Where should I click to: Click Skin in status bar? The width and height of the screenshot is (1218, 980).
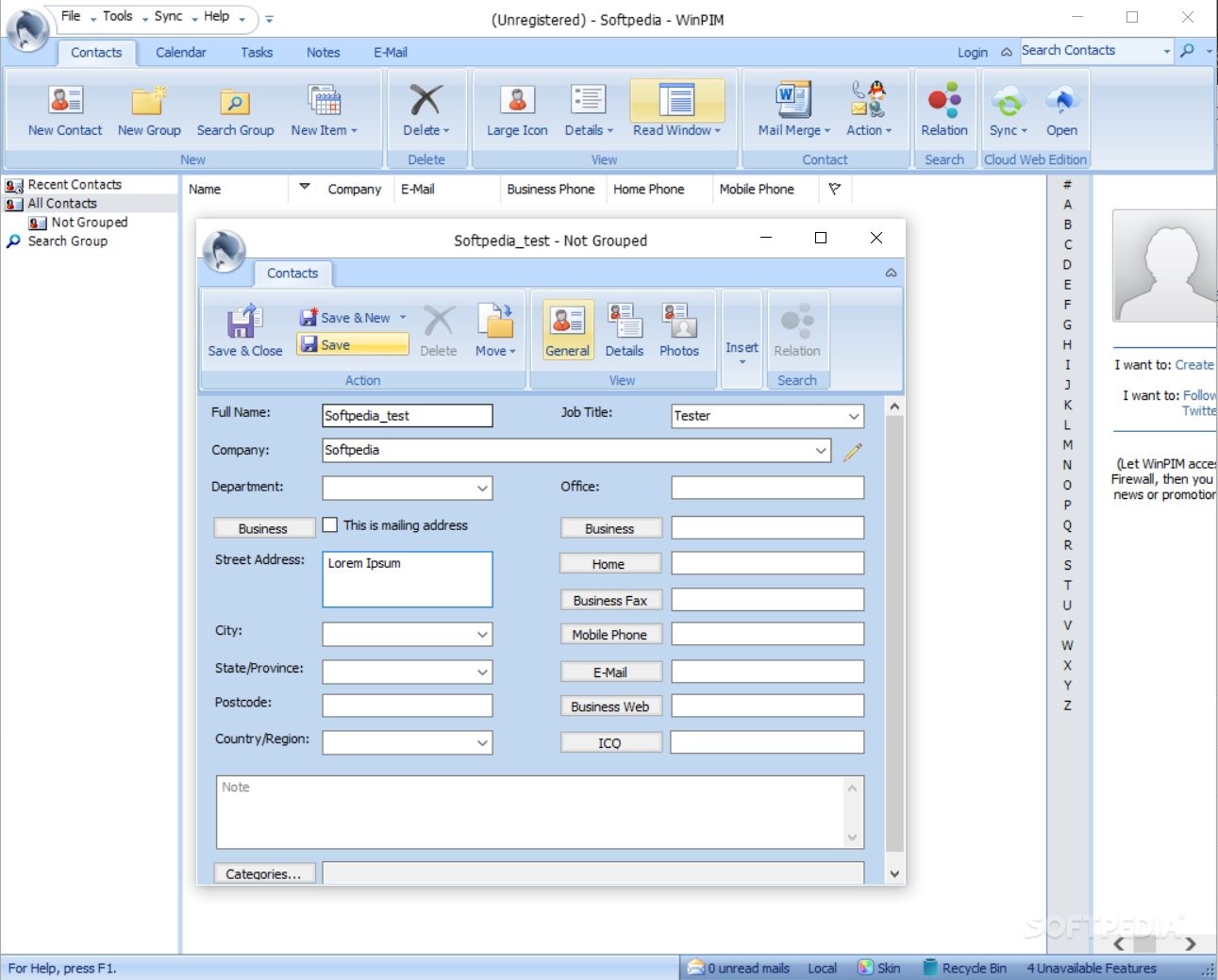tap(878, 968)
